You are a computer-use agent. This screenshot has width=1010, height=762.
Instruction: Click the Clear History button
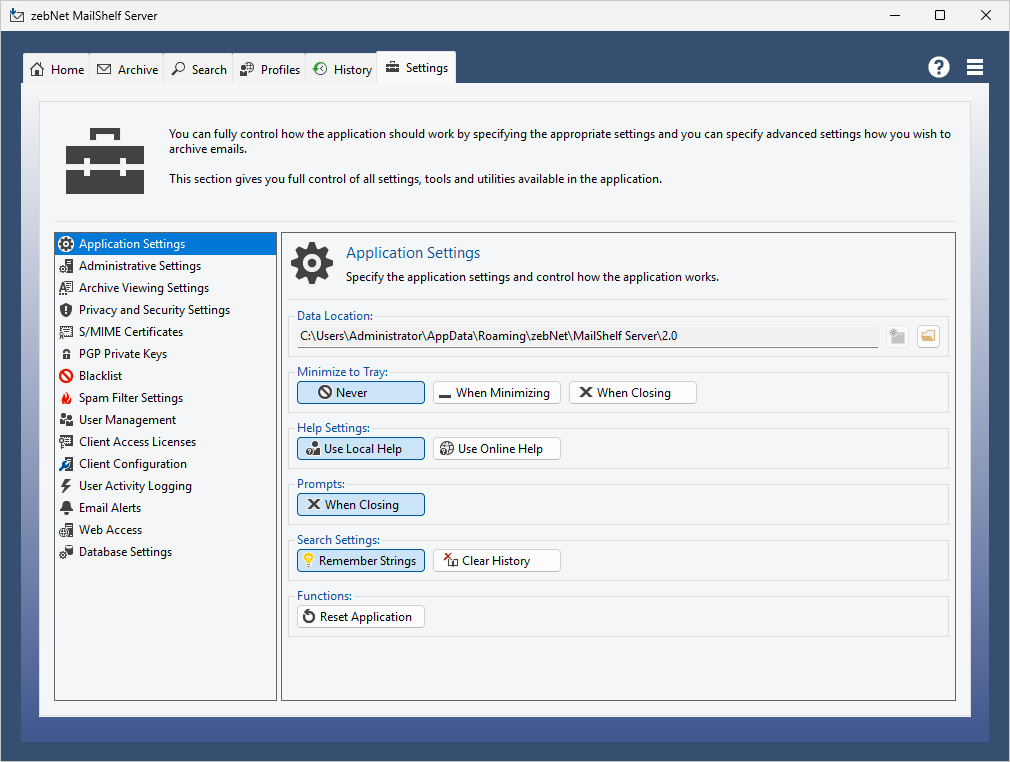497,561
